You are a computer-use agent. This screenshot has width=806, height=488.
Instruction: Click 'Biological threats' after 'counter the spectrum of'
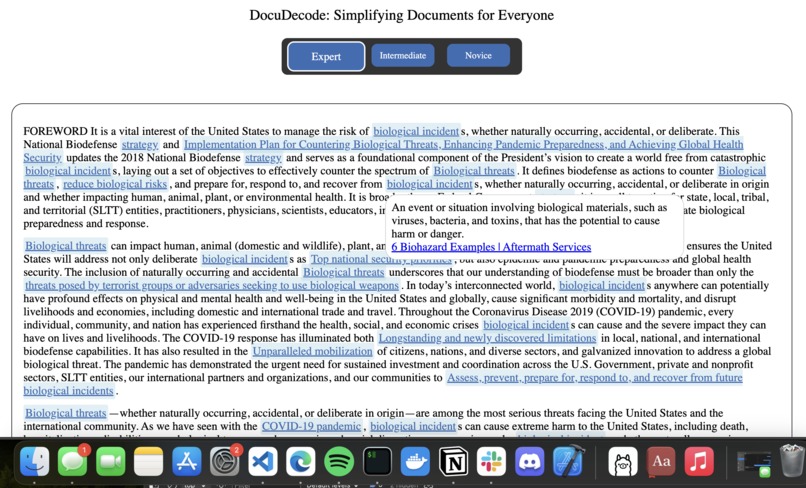coord(473,171)
